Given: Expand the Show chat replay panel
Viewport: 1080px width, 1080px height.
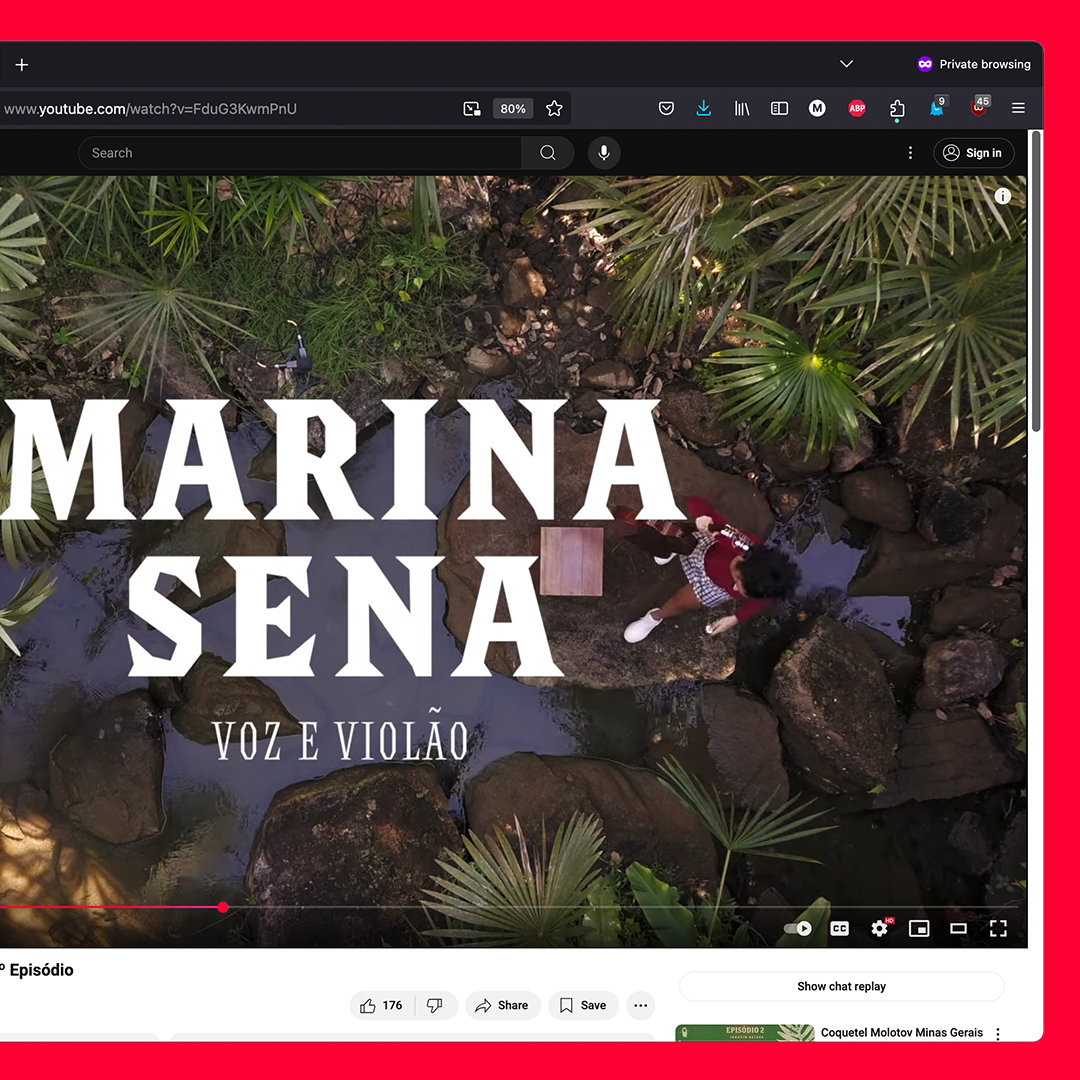Looking at the screenshot, I should tap(841, 986).
